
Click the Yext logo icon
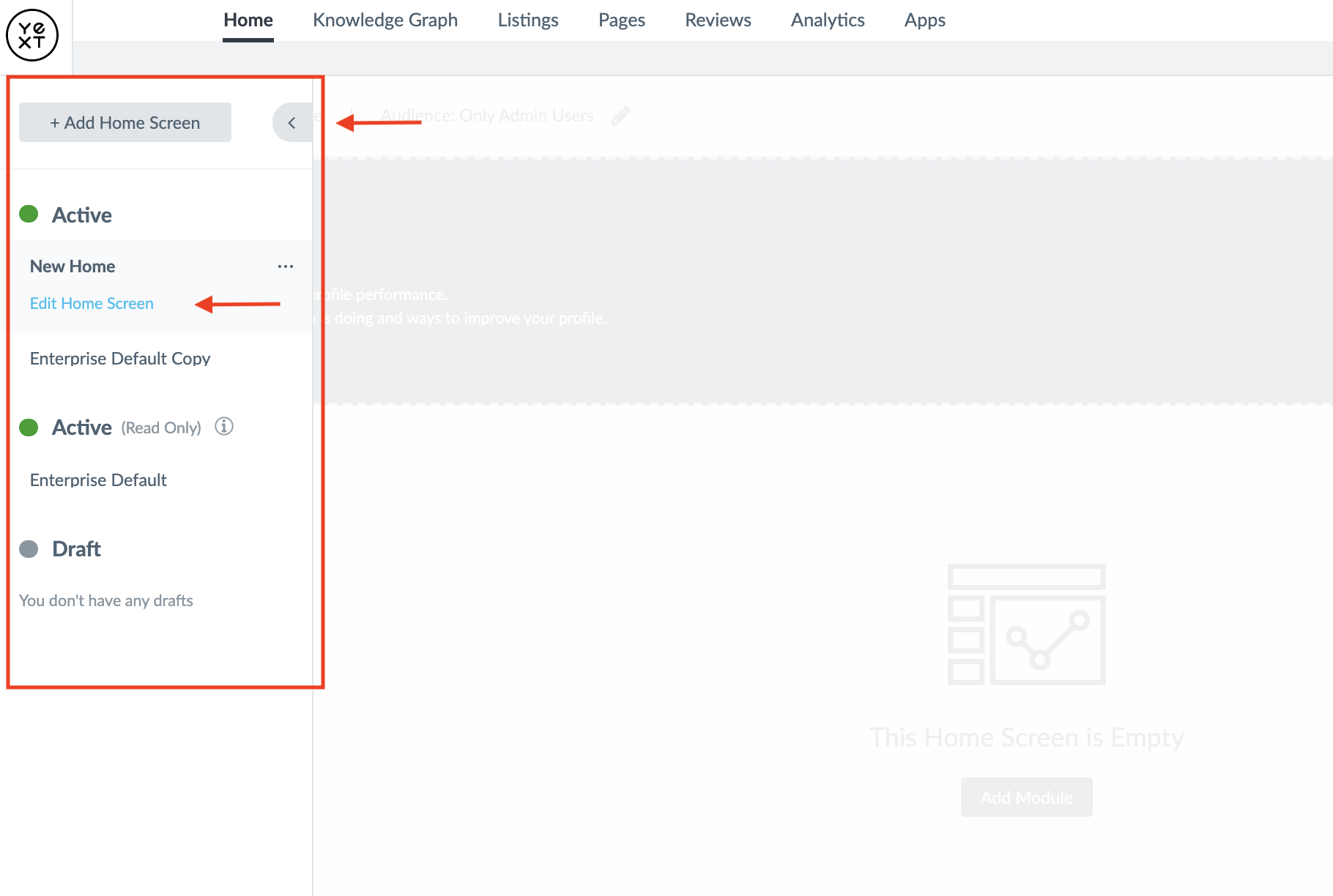32,35
